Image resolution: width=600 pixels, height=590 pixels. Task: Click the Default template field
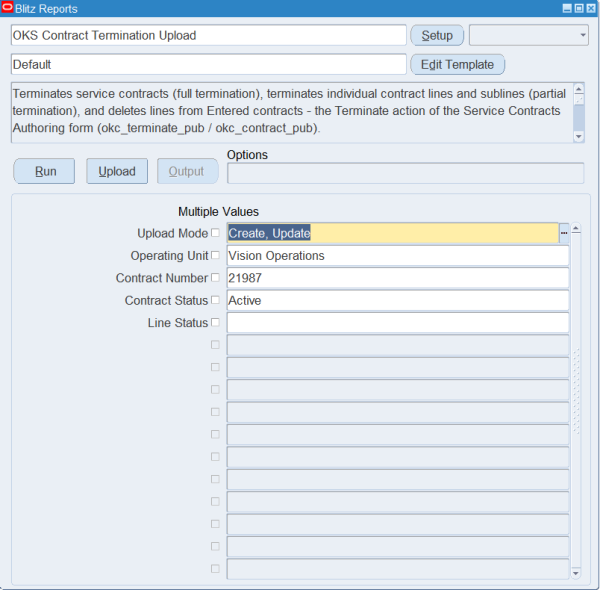(x=209, y=64)
